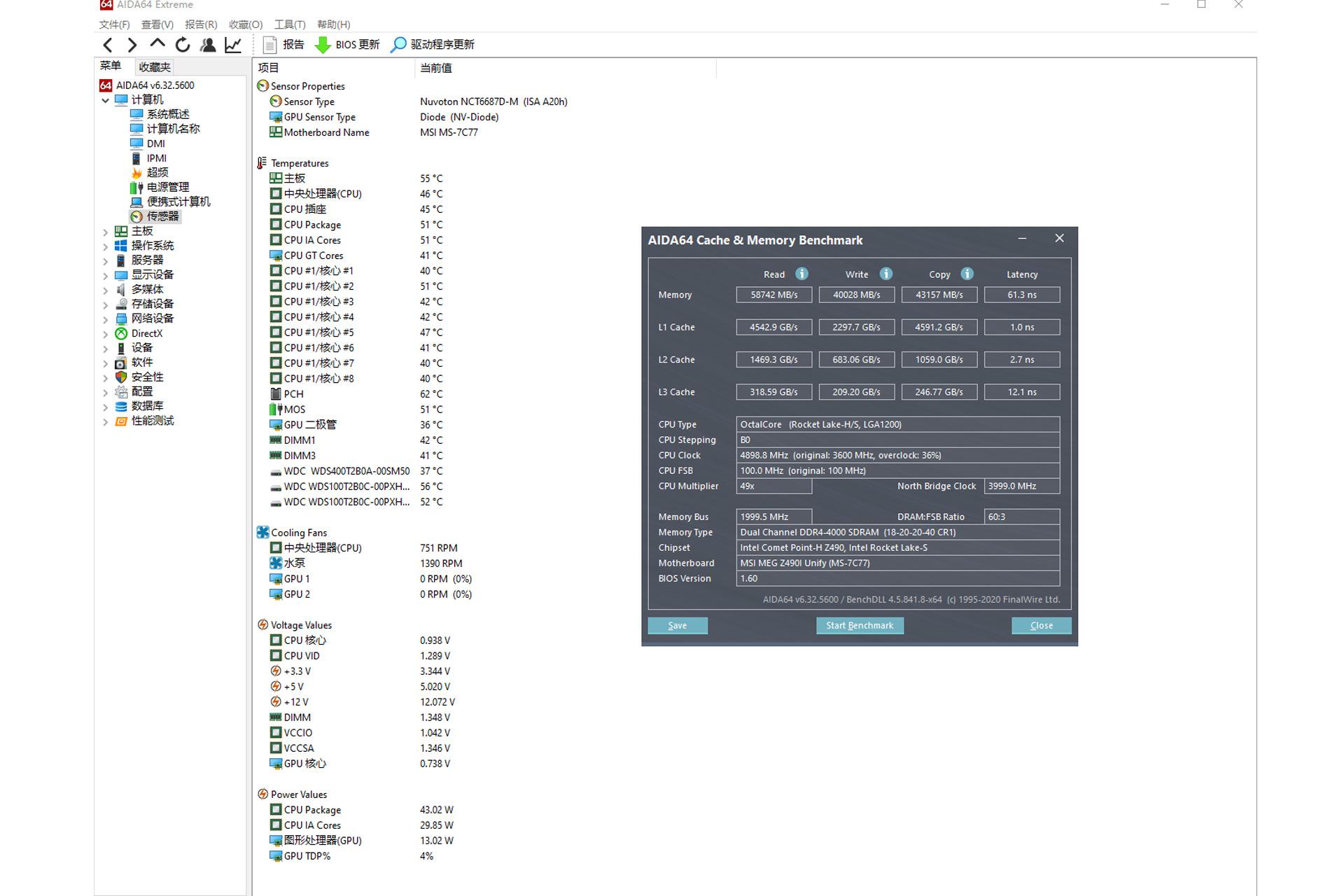Click the 驱动程序更新 driver update button

point(433,45)
